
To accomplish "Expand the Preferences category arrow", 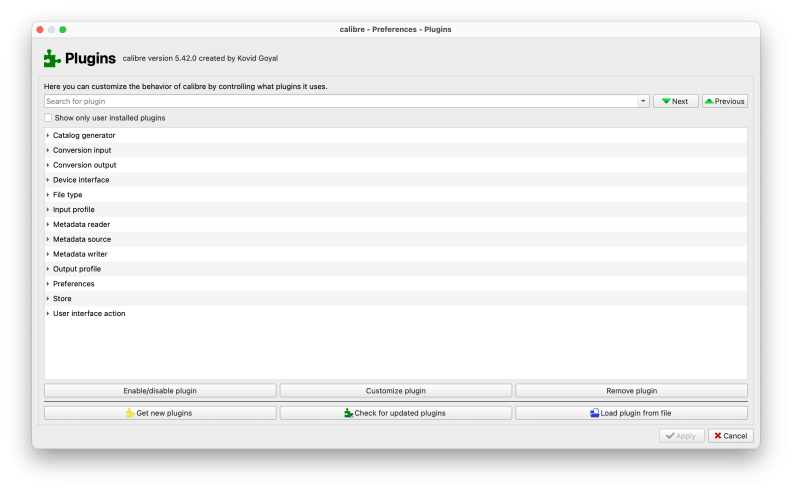I will [48, 283].
